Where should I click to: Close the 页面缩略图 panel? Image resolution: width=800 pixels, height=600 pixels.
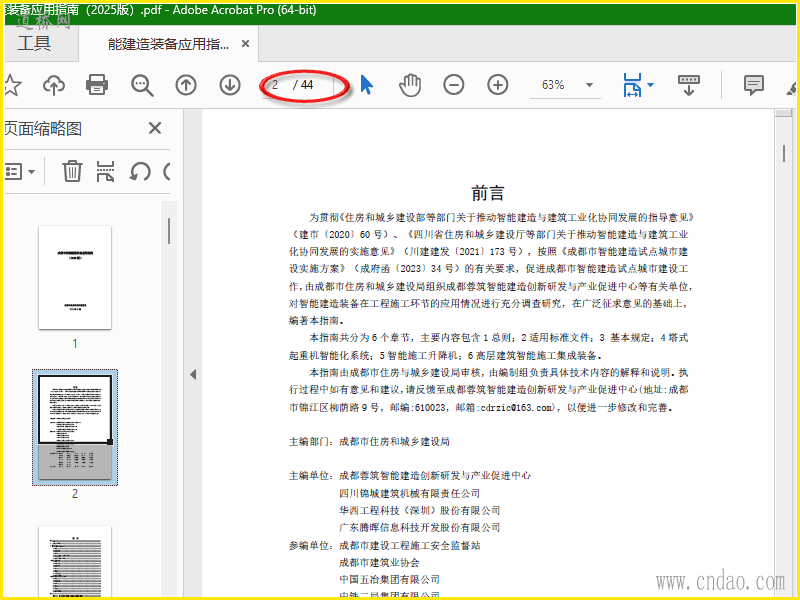[x=155, y=128]
